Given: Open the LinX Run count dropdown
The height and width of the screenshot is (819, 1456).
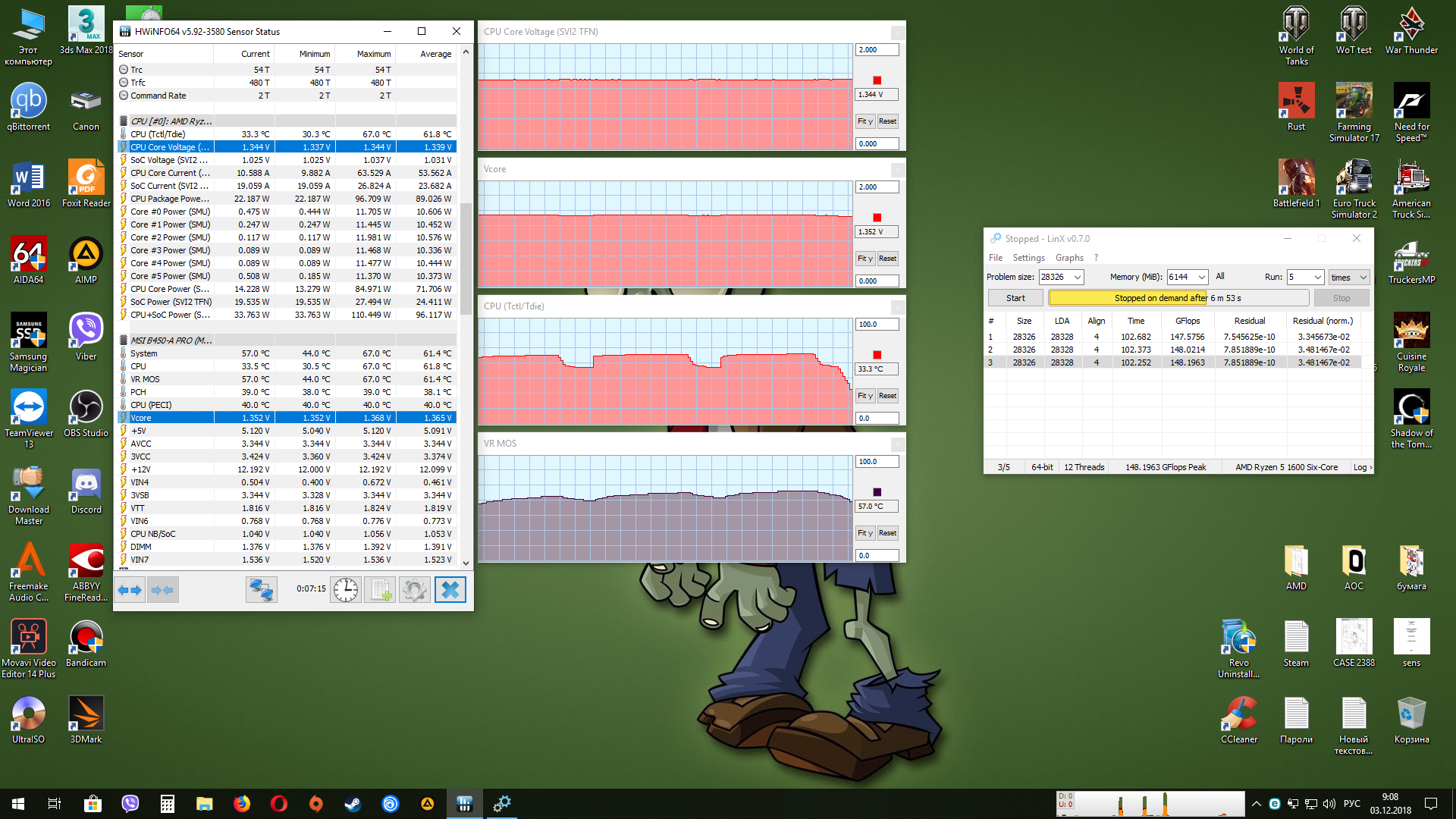Looking at the screenshot, I should pos(1317,278).
